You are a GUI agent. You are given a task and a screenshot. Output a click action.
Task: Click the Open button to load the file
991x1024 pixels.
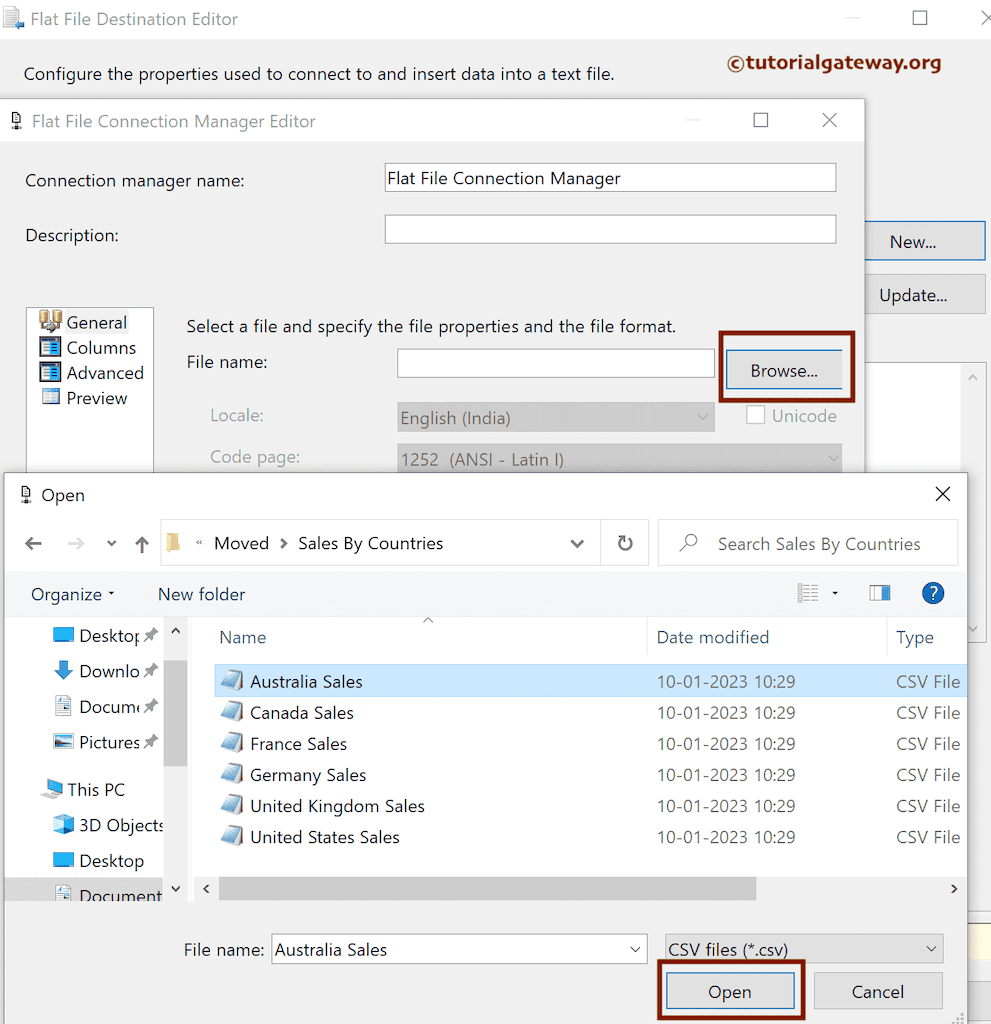tap(730, 991)
